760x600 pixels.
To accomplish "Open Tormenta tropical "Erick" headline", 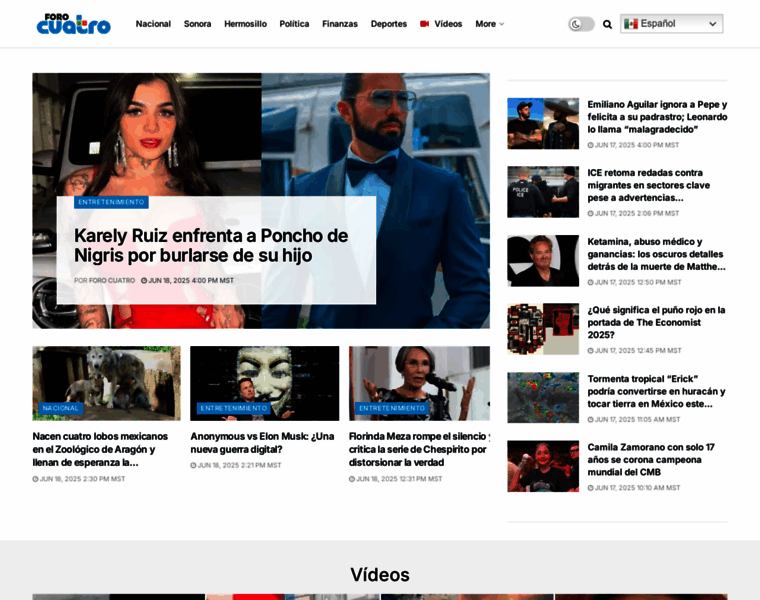I will click(x=656, y=391).
